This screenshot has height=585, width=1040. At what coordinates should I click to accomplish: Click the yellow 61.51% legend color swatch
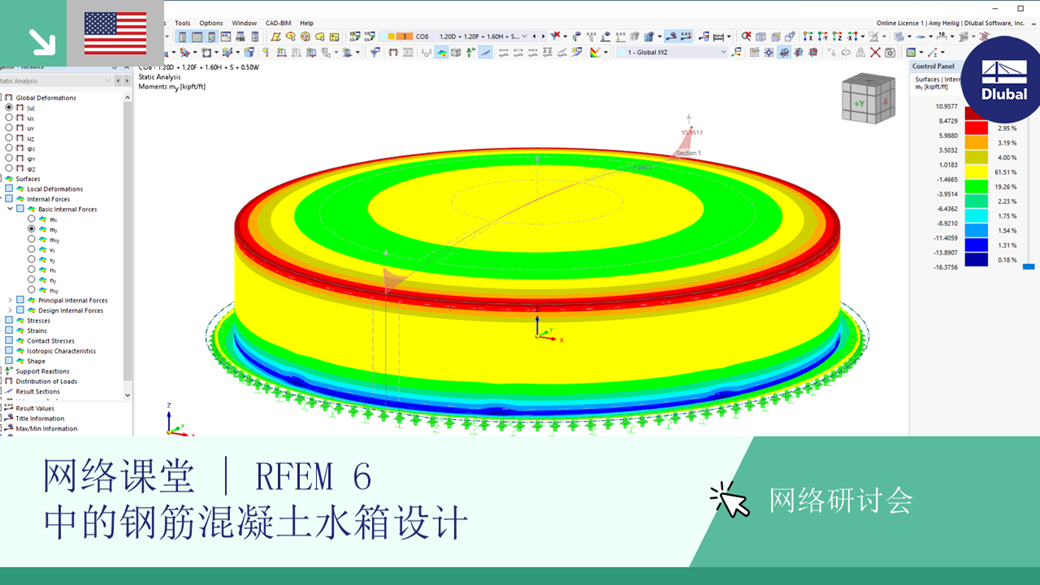(976, 172)
